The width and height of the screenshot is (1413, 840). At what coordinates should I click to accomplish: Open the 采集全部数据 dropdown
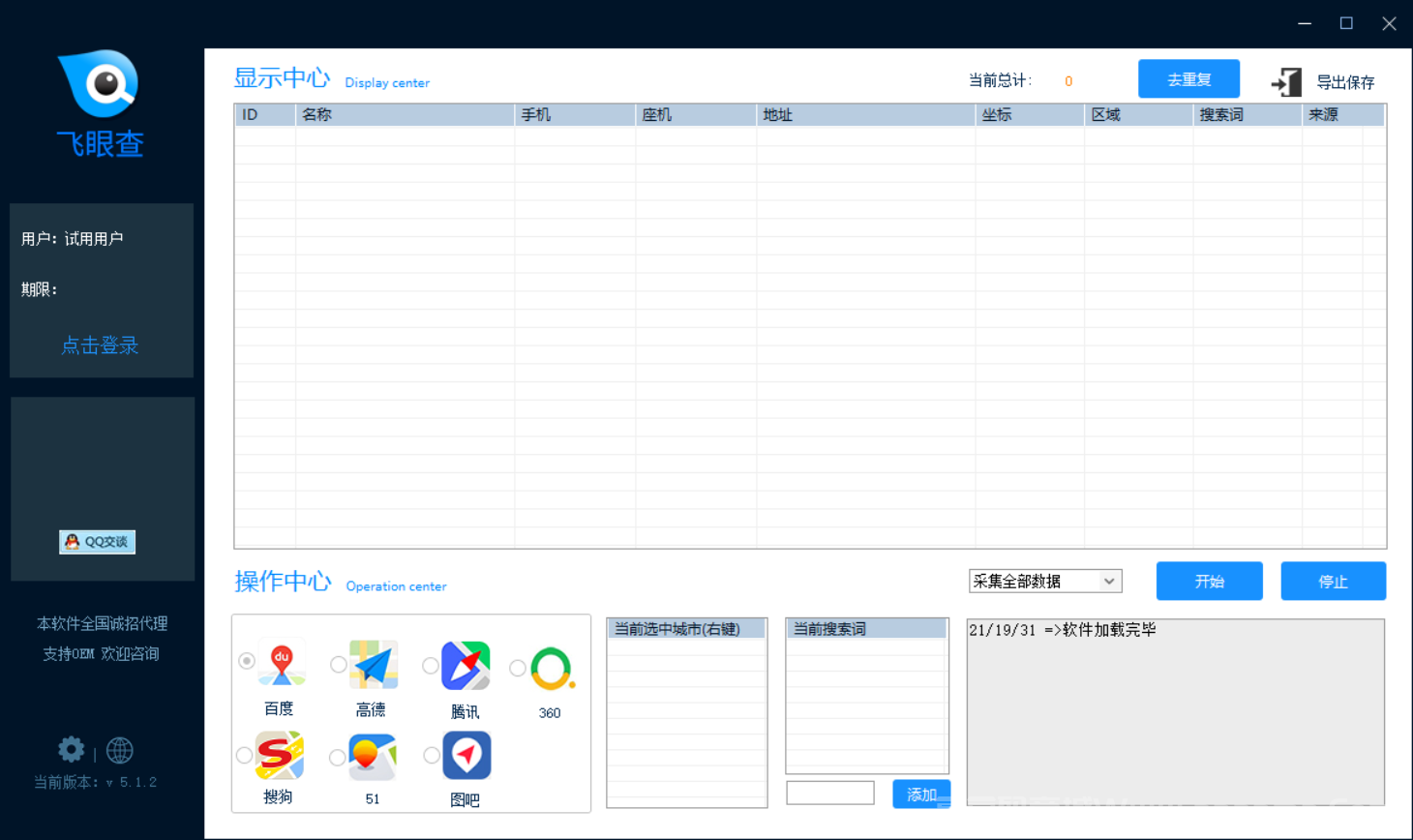click(x=1044, y=581)
